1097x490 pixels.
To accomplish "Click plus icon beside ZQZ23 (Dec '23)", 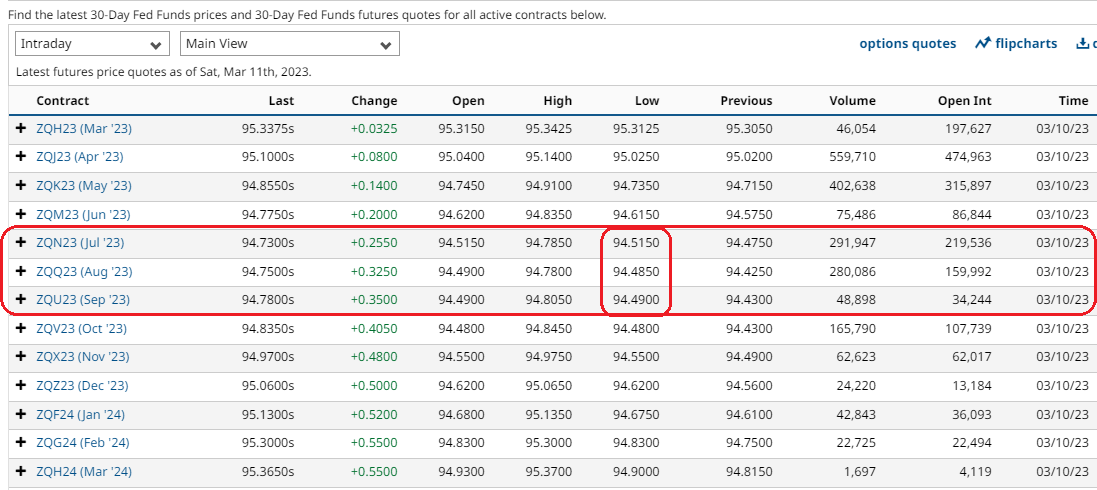I will click(21, 386).
